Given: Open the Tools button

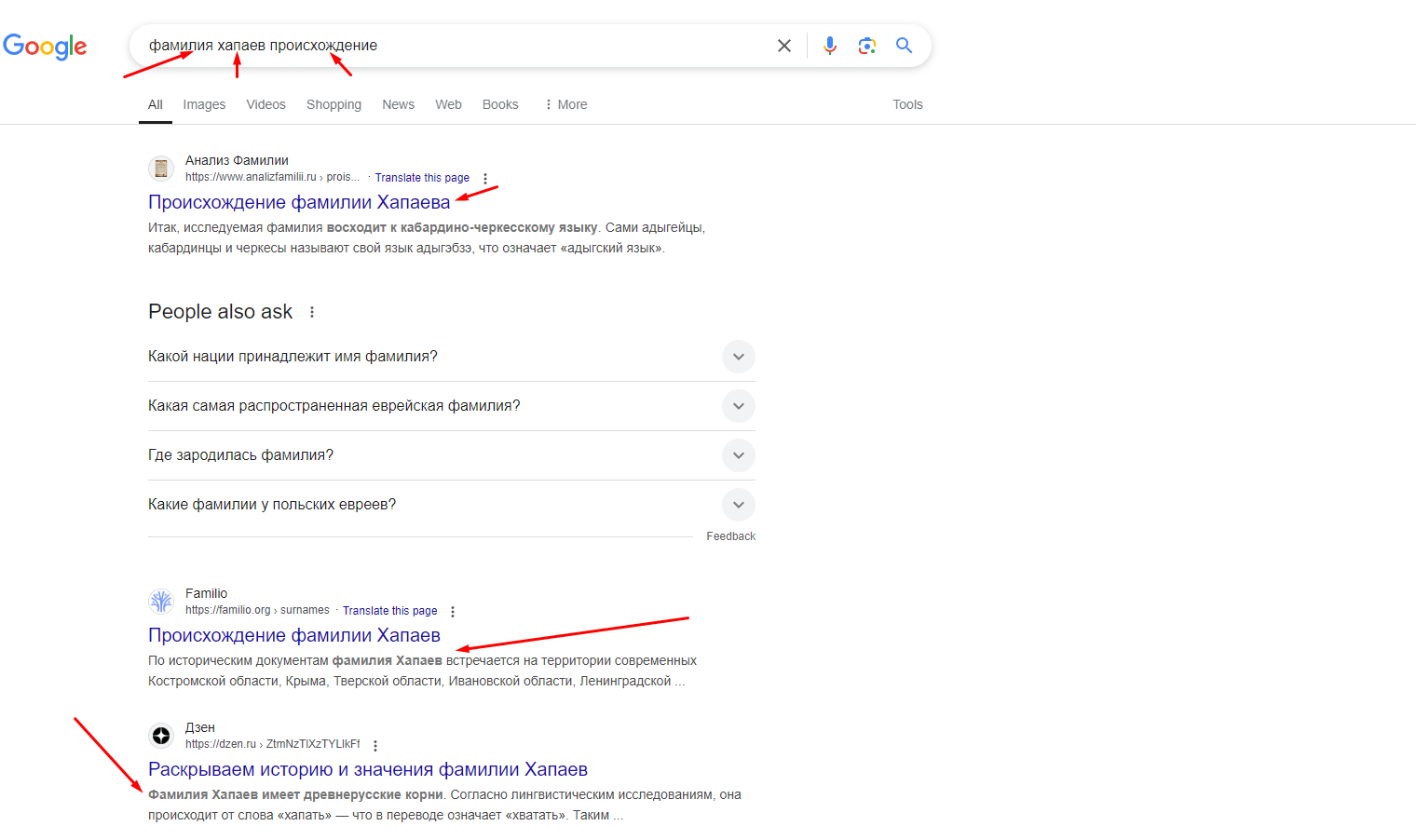Looking at the screenshot, I should click(906, 104).
